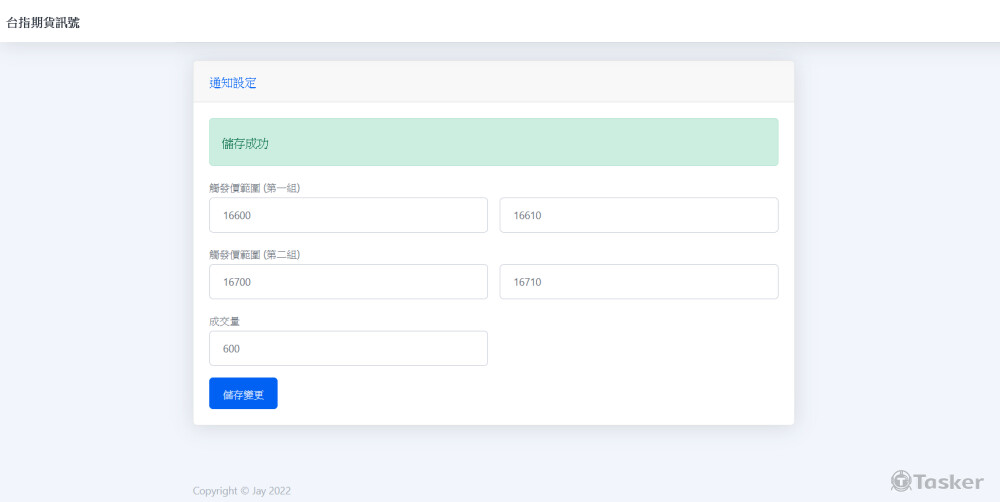Click the 台指期貨訊號 brand title
The width and height of the screenshot is (1000, 502).
[x=43, y=22]
